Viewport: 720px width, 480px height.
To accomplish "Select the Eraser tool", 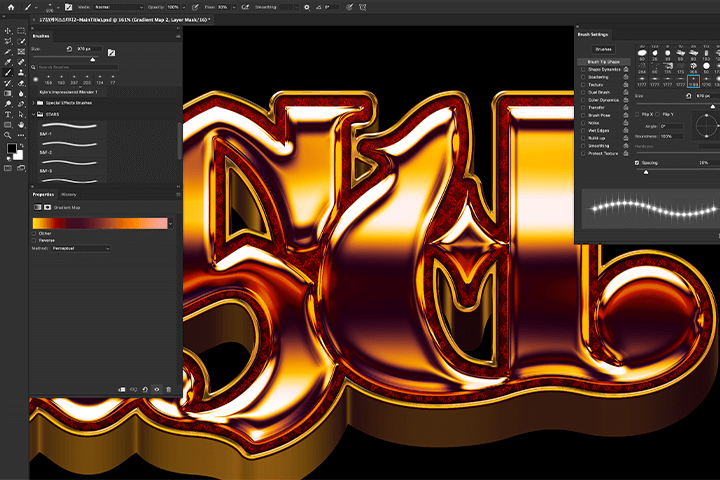I will tap(21, 83).
